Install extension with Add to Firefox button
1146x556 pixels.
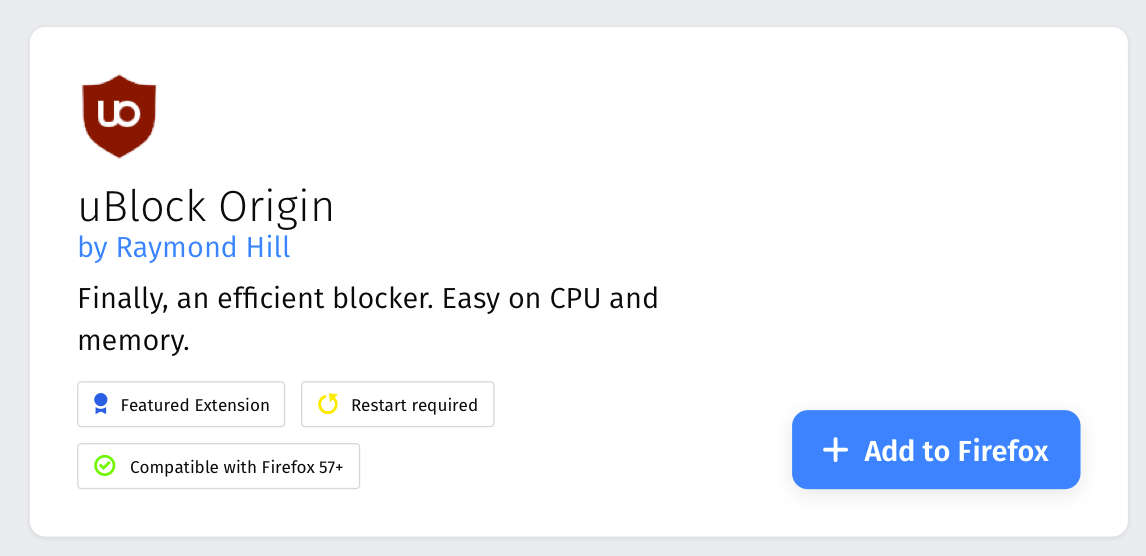click(936, 449)
